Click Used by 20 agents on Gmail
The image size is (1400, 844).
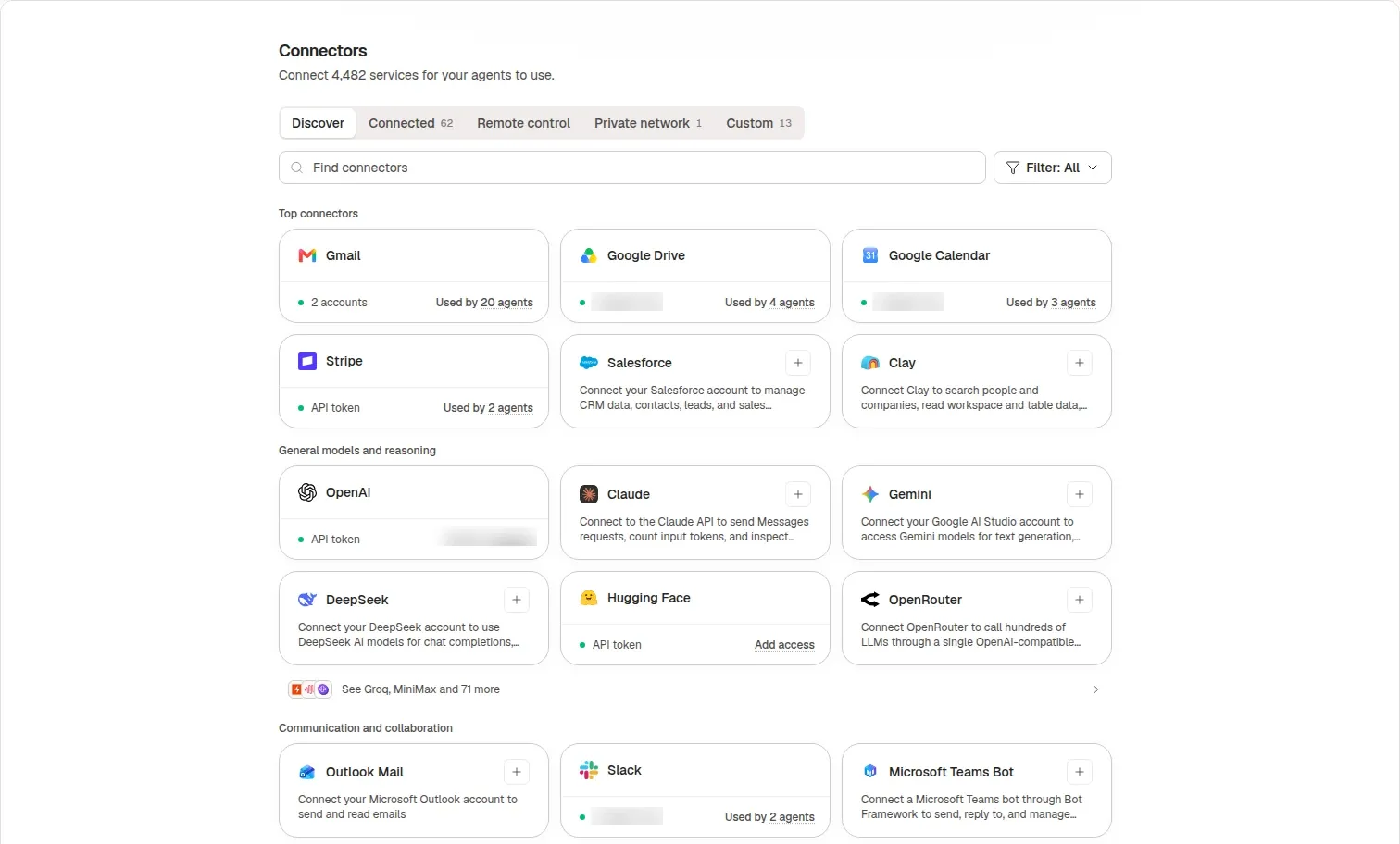pos(484,303)
